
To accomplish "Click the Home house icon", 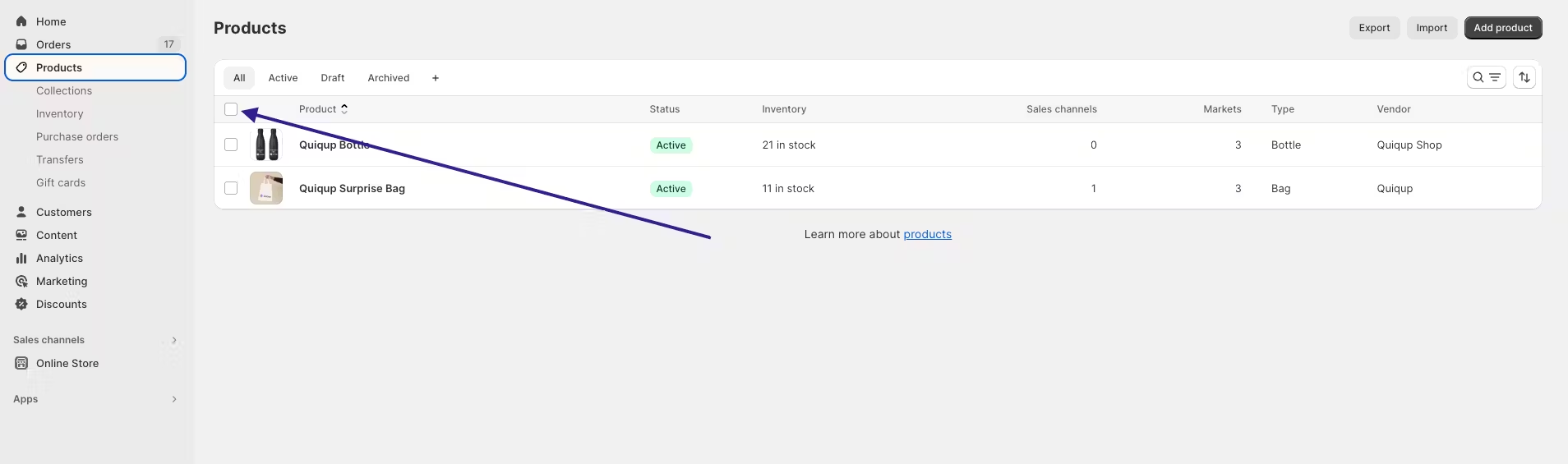I will click(21, 21).
